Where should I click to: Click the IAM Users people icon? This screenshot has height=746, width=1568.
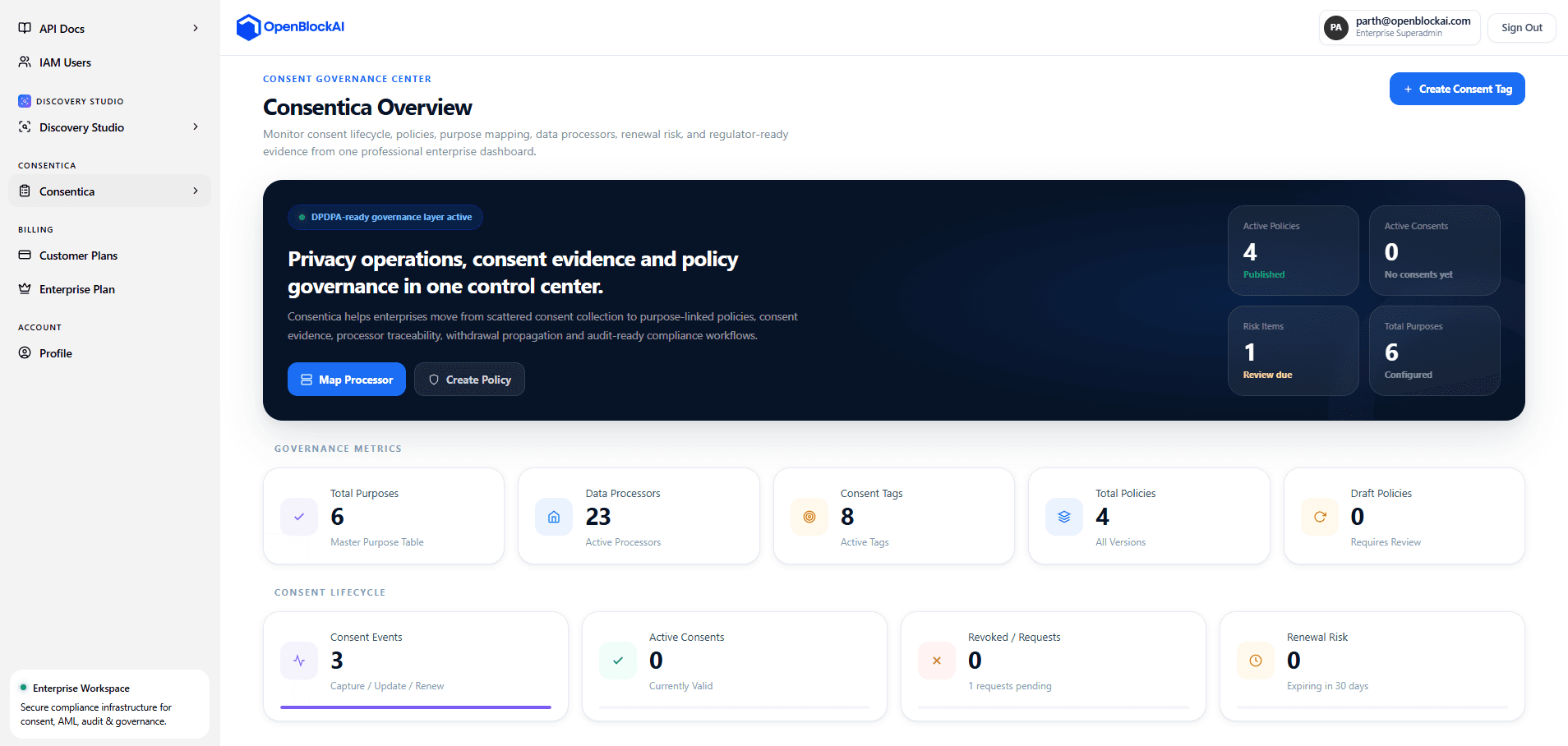point(25,62)
